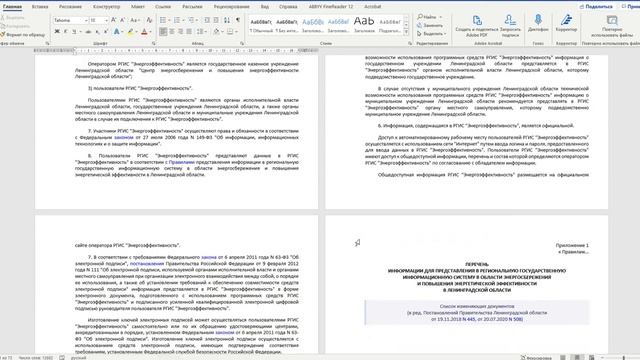640x360 pixels.
Task: Apply the large Aab Заголовок title style
Action: pos(364,26)
